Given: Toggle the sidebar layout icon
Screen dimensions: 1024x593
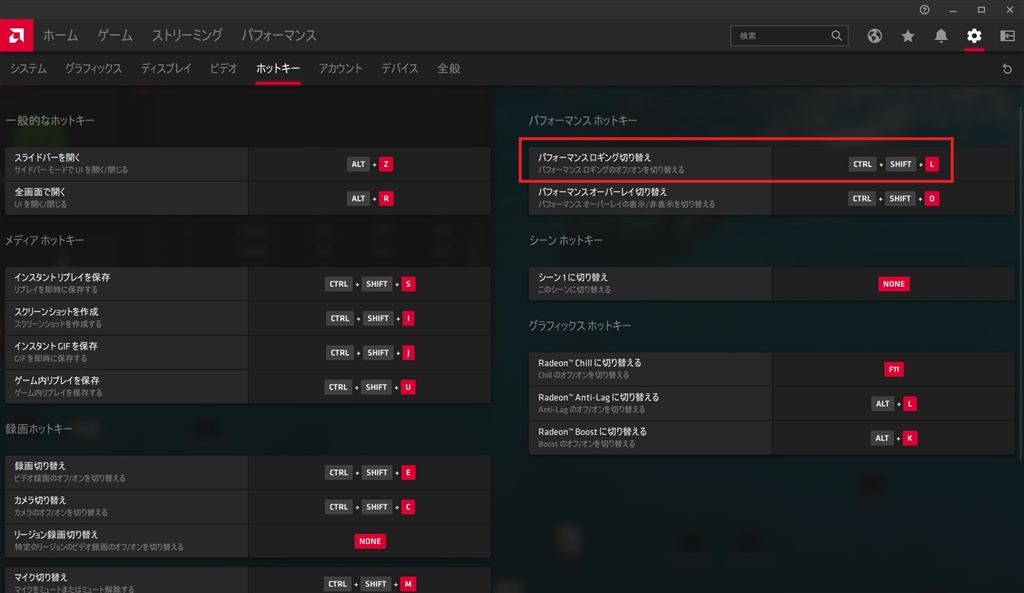Looking at the screenshot, I should [1007, 36].
